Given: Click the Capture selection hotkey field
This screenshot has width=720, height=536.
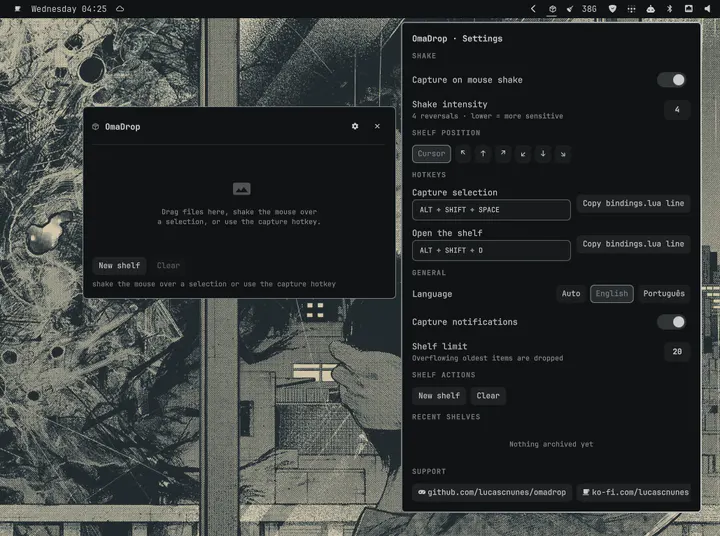Looking at the screenshot, I should point(491,210).
